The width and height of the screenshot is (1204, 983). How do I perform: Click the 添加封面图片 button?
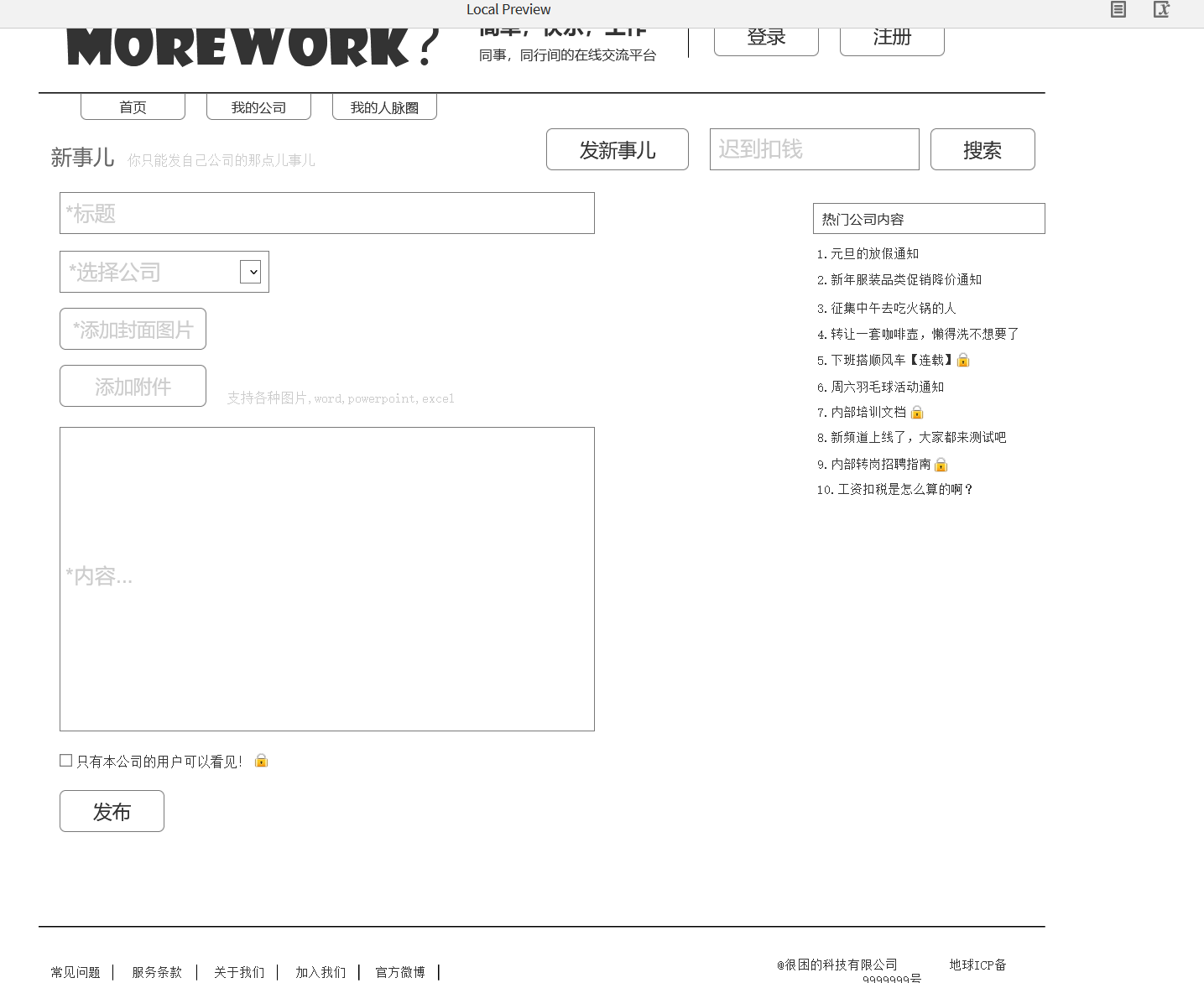pyautogui.click(x=133, y=329)
